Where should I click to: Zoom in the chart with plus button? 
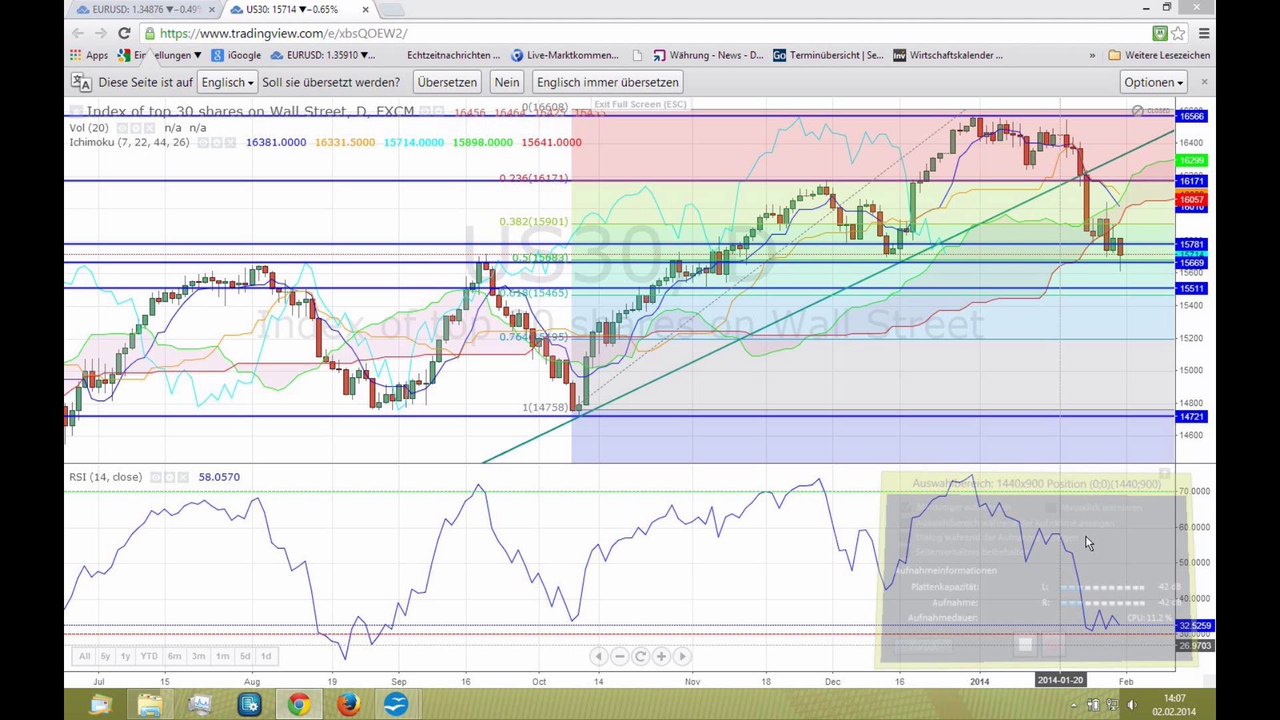coord(661,656)
